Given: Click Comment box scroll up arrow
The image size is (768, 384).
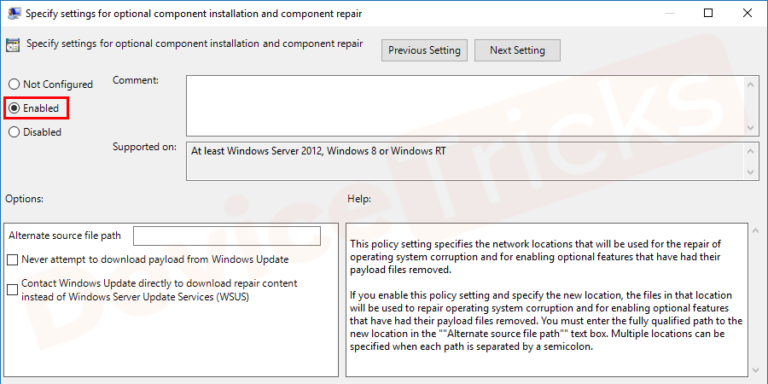Looking at the screenshot, I should click(750, 84).
